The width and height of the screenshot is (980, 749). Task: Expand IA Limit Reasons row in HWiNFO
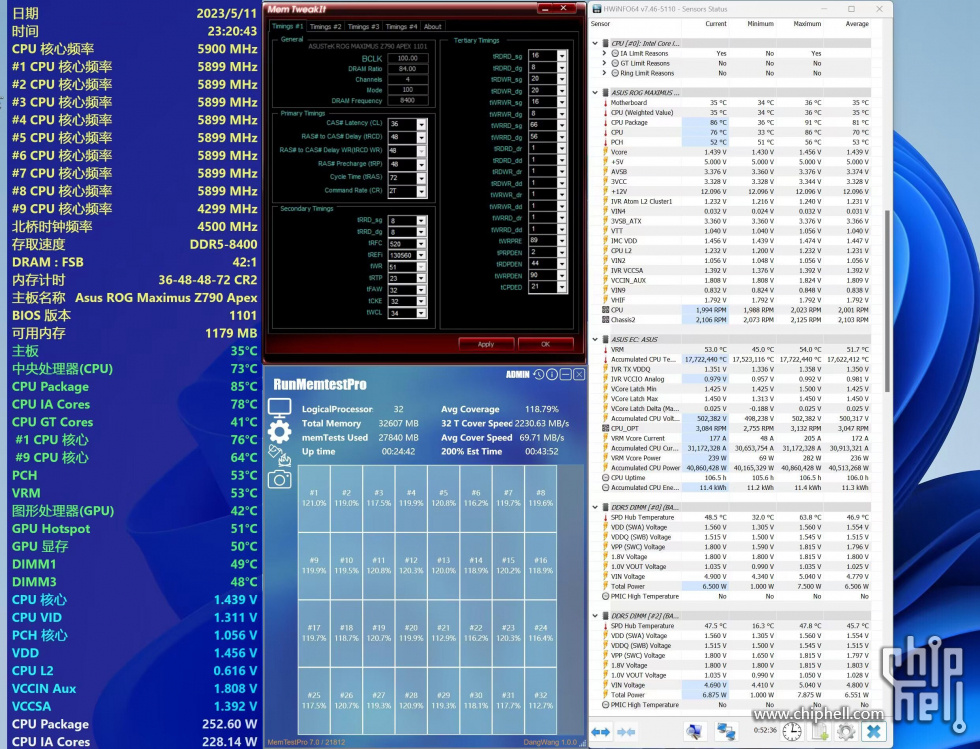(604, 54)
